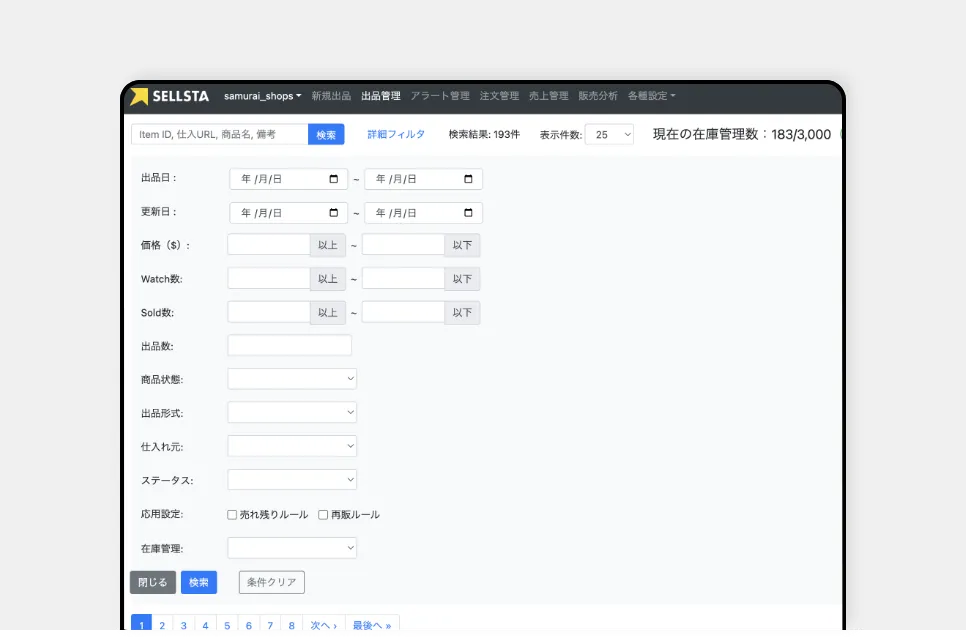Open calendar picker for 出品日 end date

(468, 180)
